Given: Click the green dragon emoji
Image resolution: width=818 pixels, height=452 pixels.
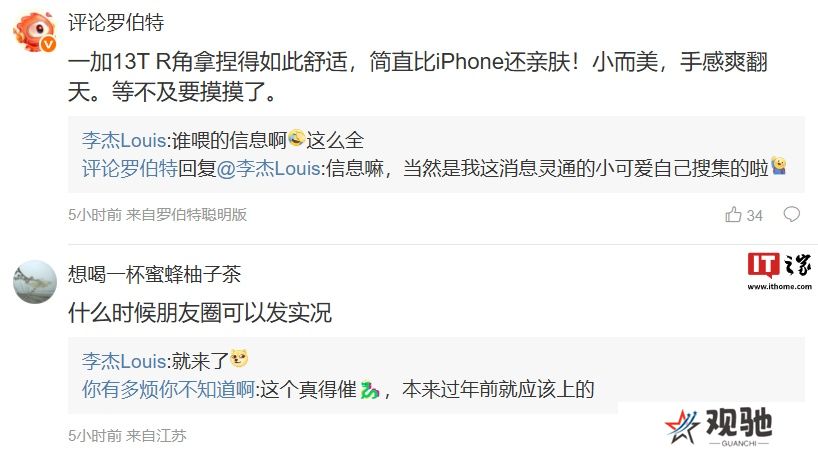Looking at the screenshot, I should [x=369, y=389].
